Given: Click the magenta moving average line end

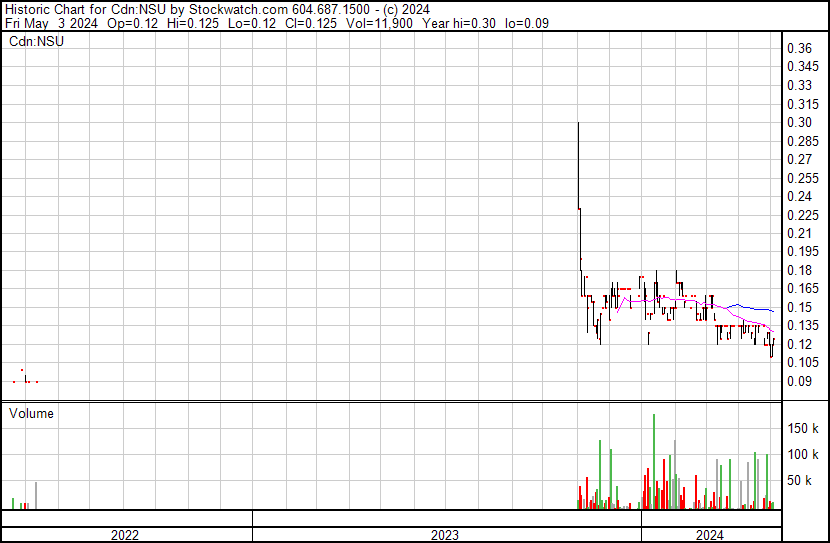Looking at the screenshot, I should coord(773,331).
